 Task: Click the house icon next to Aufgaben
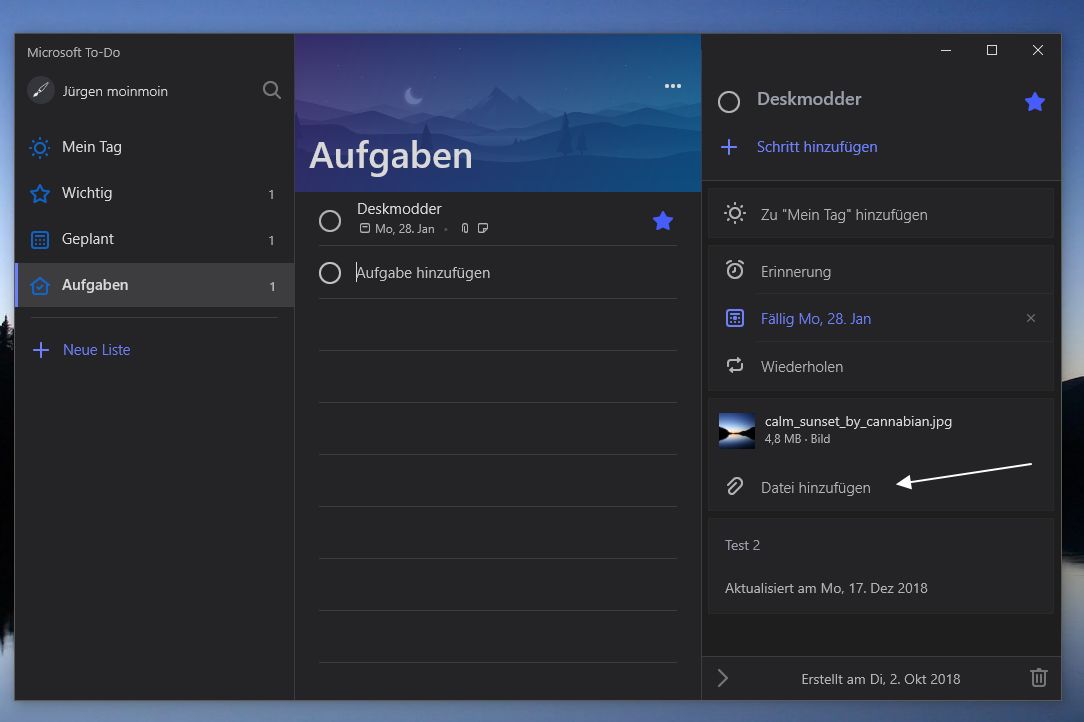pos(40,286)
